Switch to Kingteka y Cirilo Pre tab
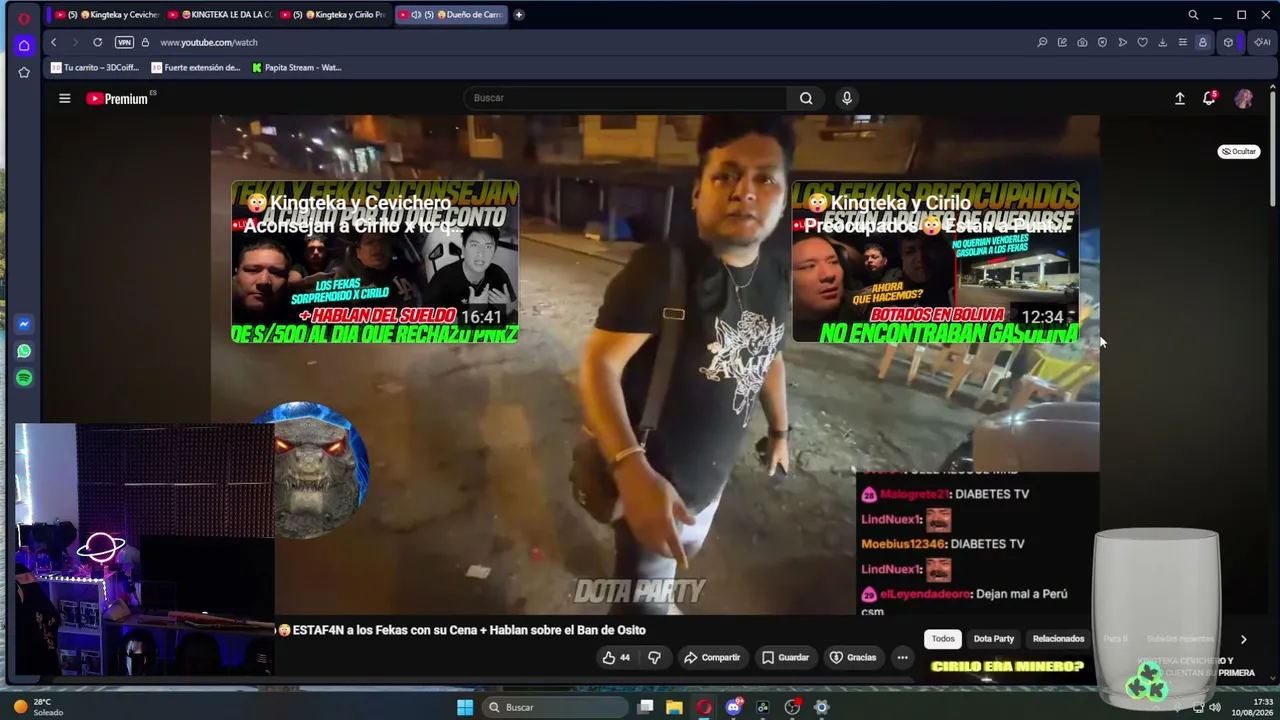 (334, 15)
